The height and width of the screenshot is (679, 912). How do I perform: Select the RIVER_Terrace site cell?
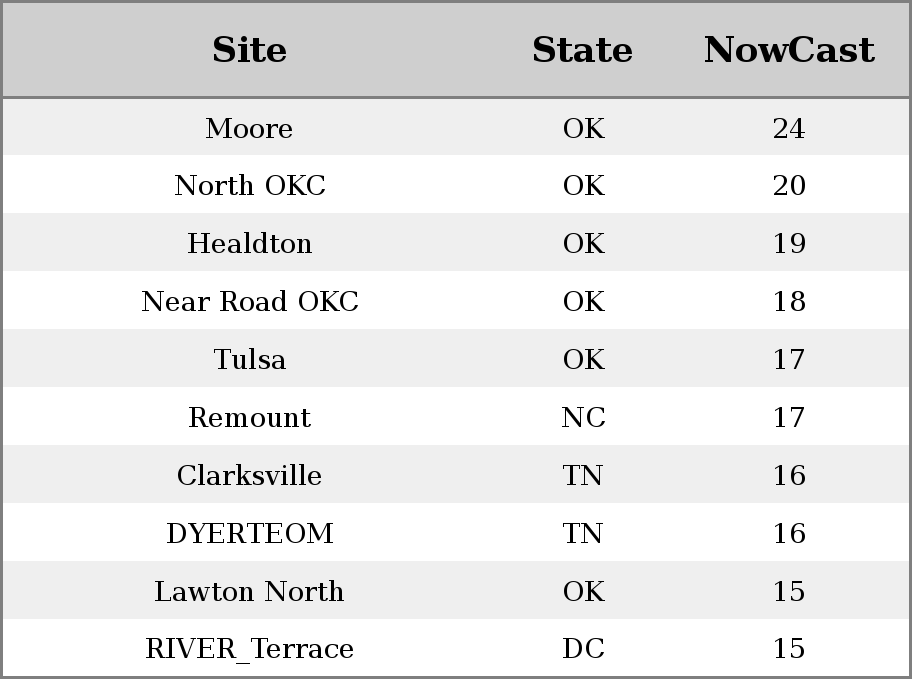click(249, 649)
